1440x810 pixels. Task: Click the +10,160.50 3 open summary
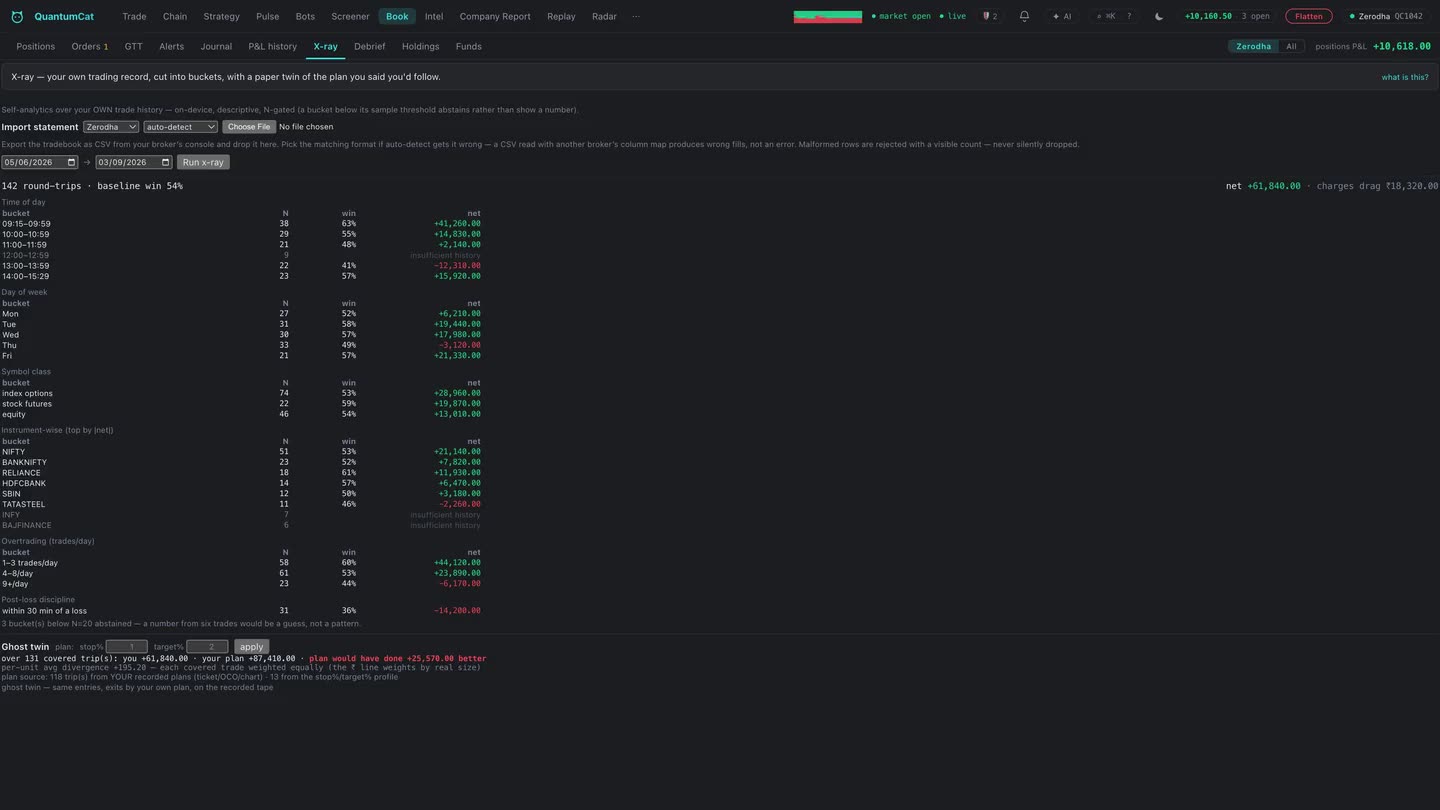click(1227, 17)
